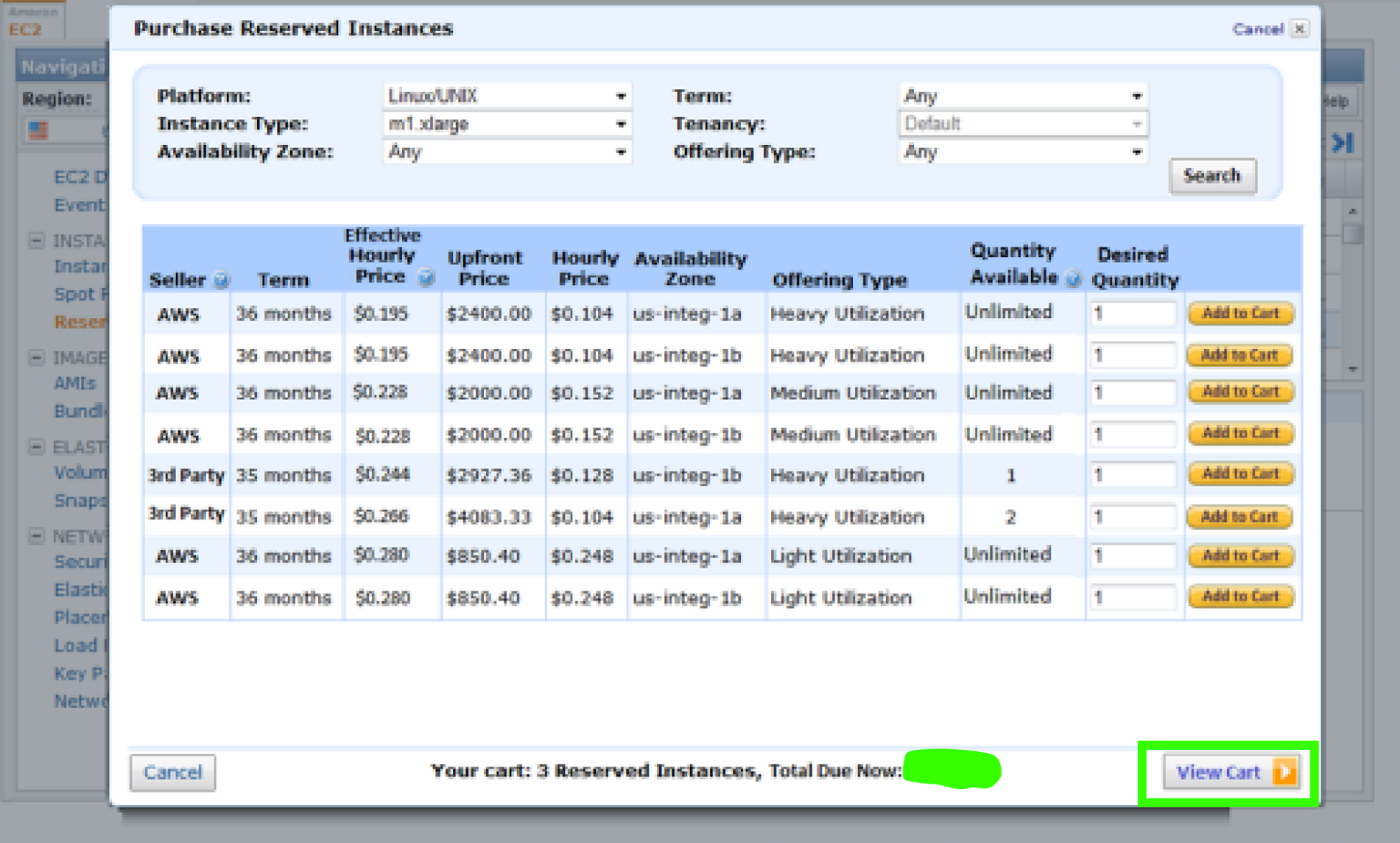Click the background pane scrollbar up arrow
The image size is (1400, 843).
pyautogui.click(x=1352, y=211)
